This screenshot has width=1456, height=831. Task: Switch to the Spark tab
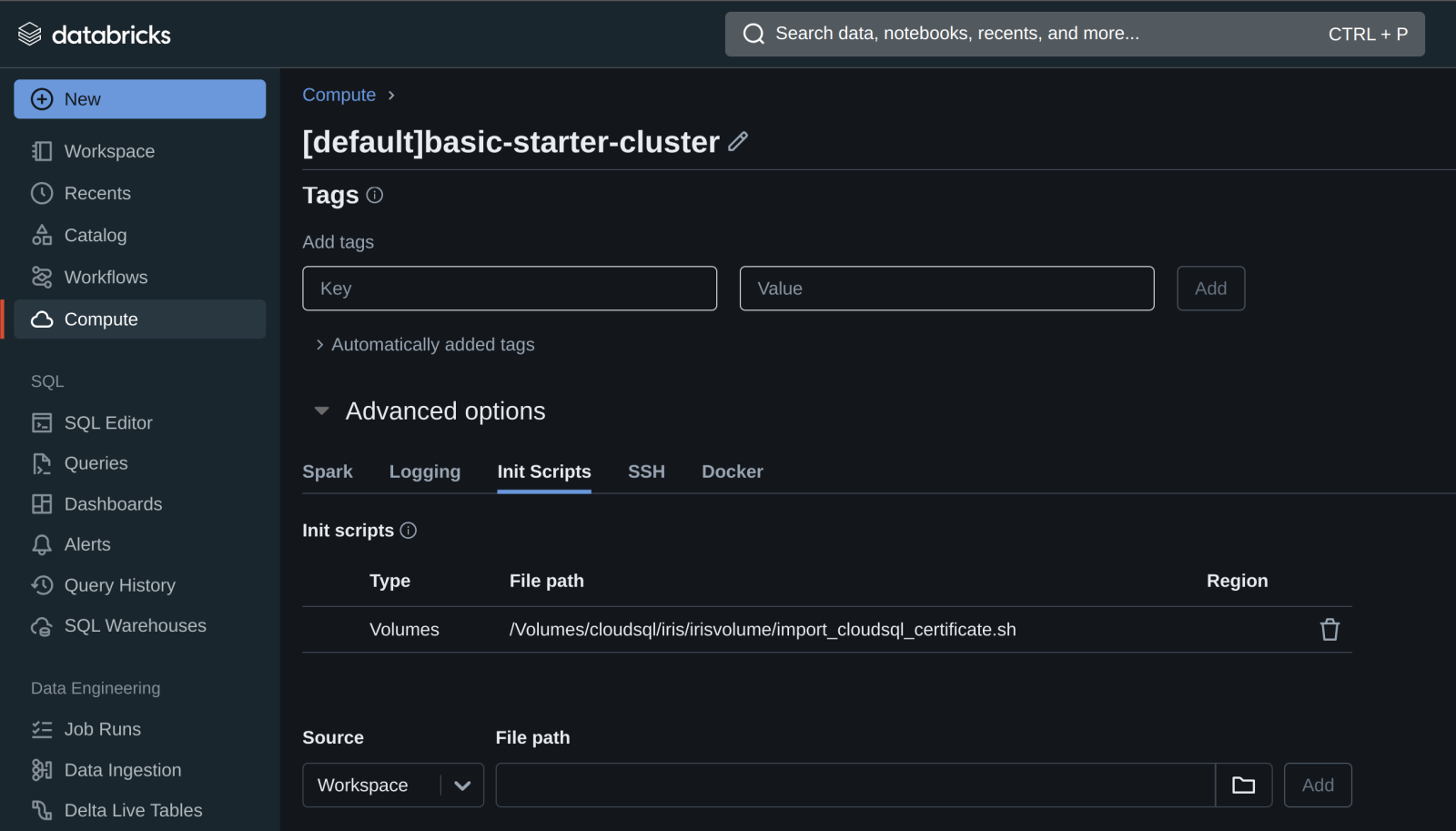tap(328, 471)
